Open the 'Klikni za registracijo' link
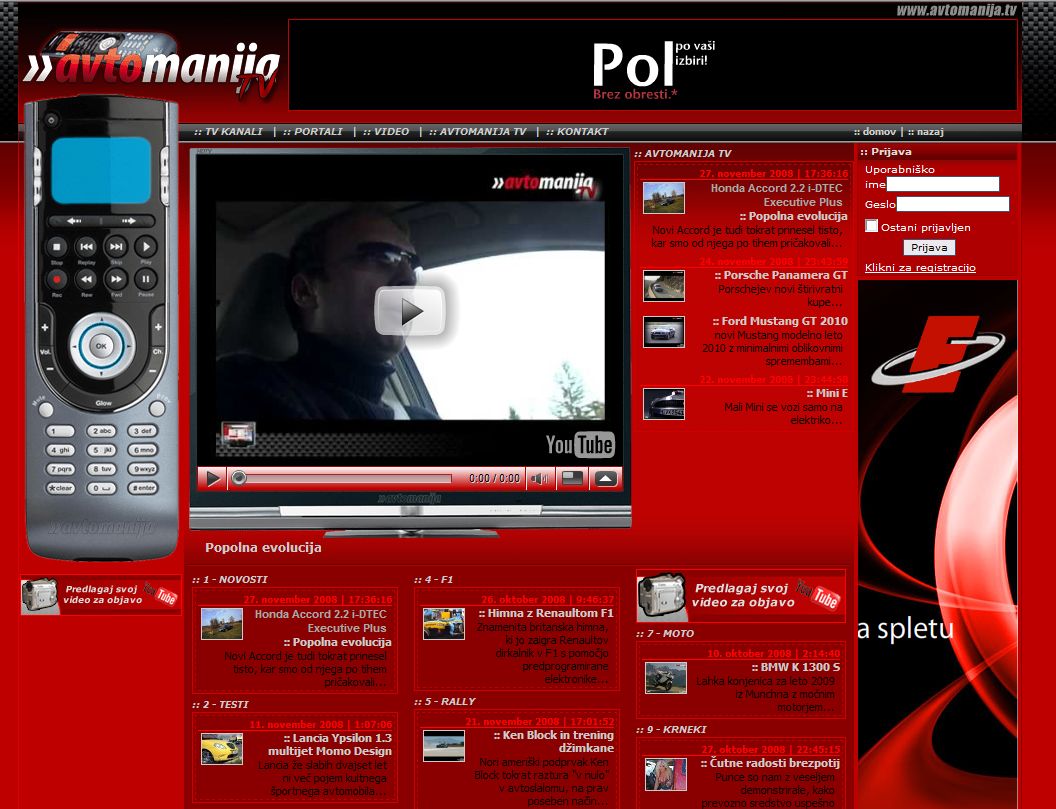Image resolution: width=1056 pixels, height=809 pixels. 920,267
